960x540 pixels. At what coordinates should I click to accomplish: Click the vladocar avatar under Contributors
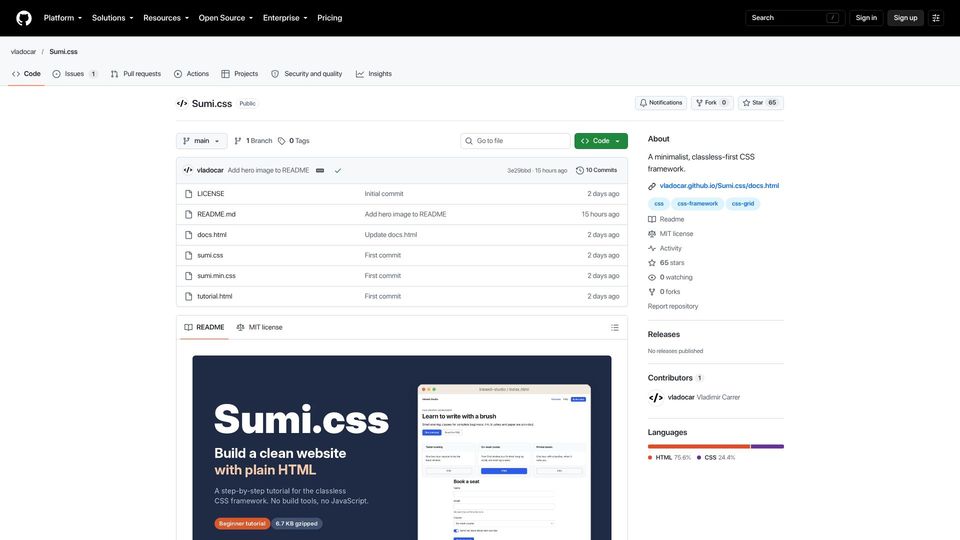pos(655,397)
